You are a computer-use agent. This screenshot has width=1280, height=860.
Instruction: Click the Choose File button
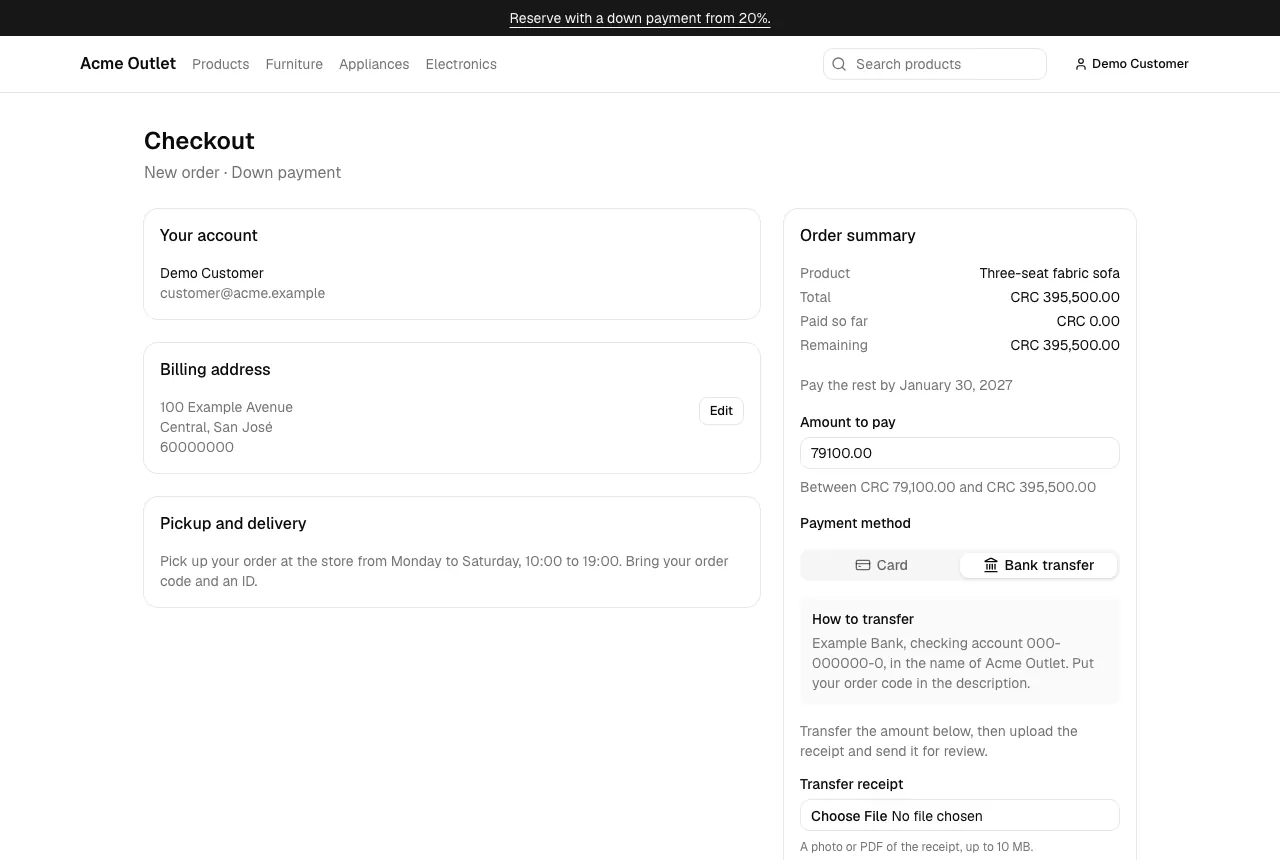click(x=849, y=816)
